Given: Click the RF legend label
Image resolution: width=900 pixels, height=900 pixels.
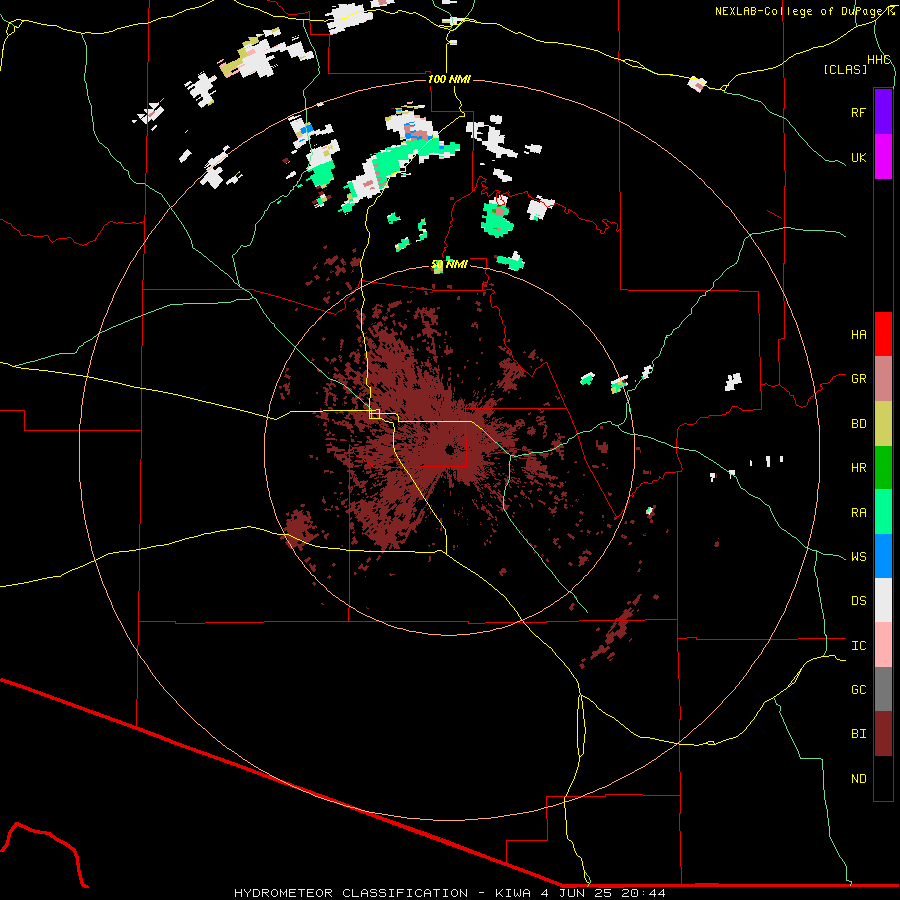Looking at the screenshot, I should point(858,112).
